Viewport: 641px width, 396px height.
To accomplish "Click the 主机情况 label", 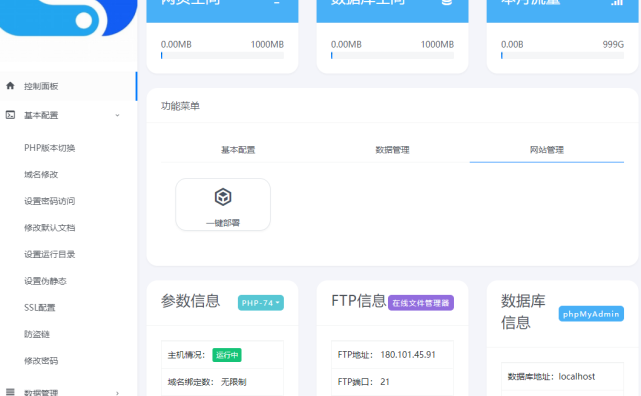I will tap(186, 355).
